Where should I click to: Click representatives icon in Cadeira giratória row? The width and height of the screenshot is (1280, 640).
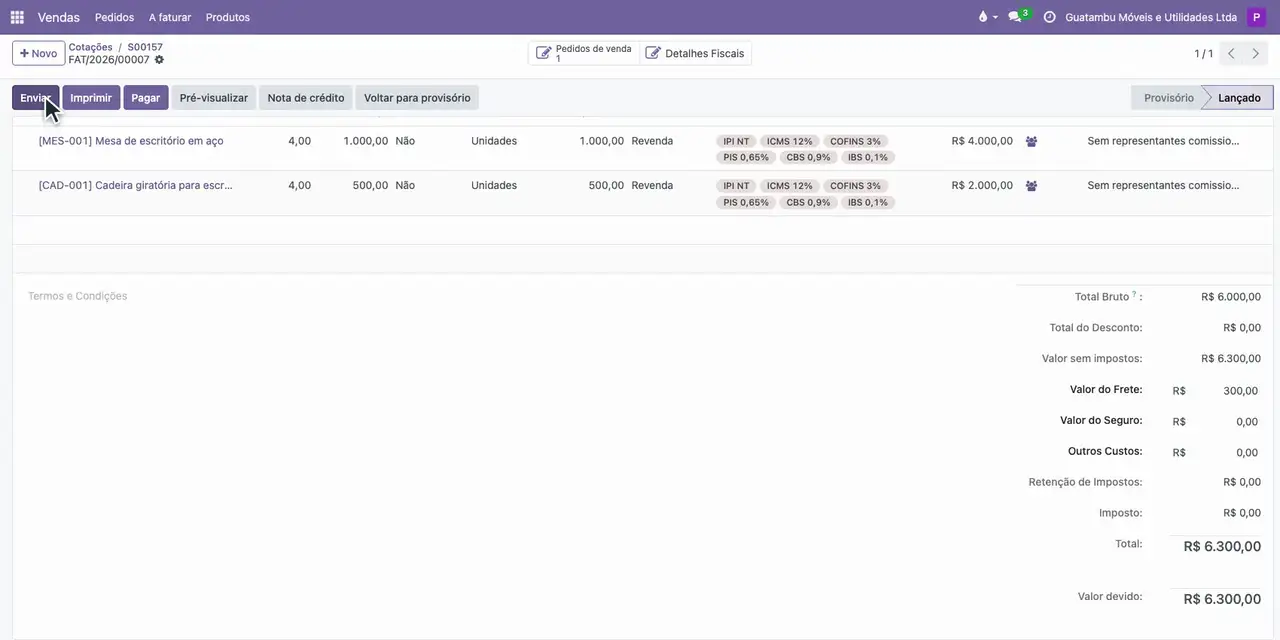(x=1032, y=186)
